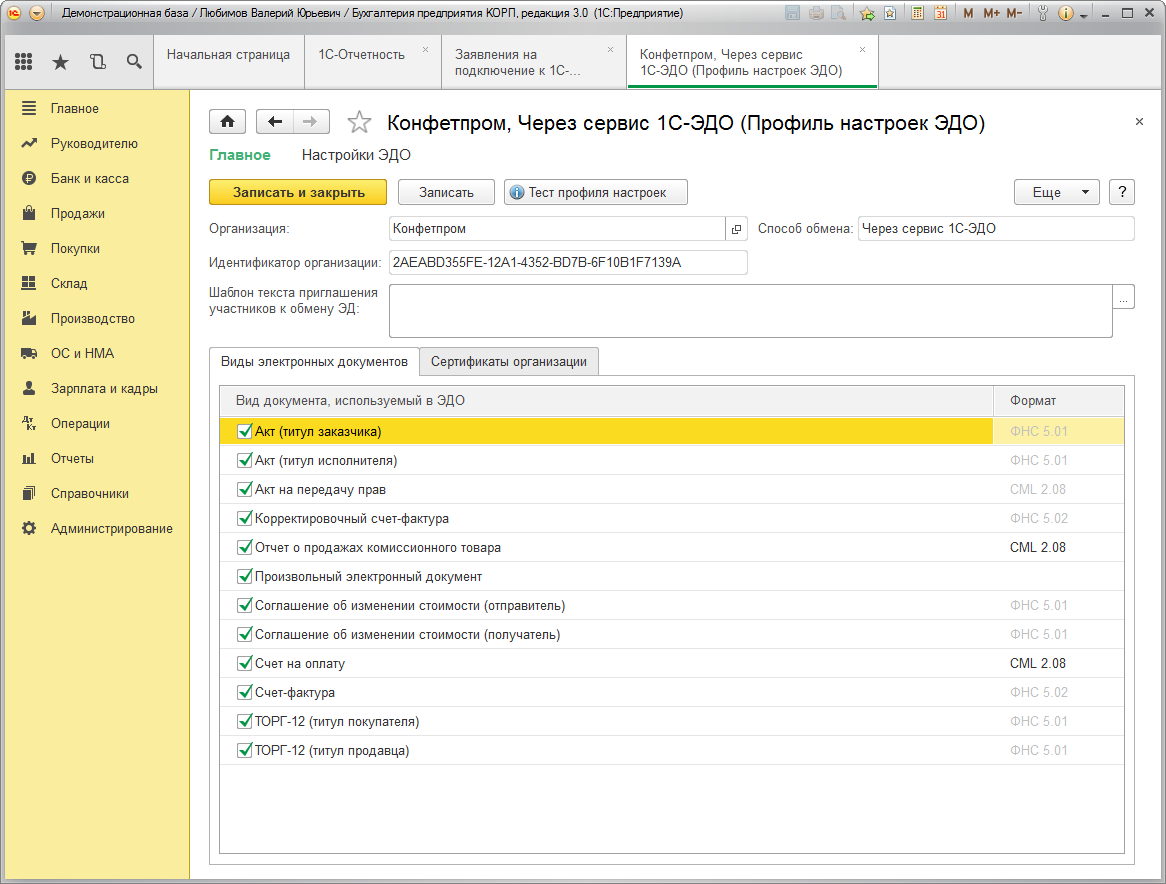Open main menu orange arrow button
This screenshot has height=884, width=1166.
click(36, 13)
